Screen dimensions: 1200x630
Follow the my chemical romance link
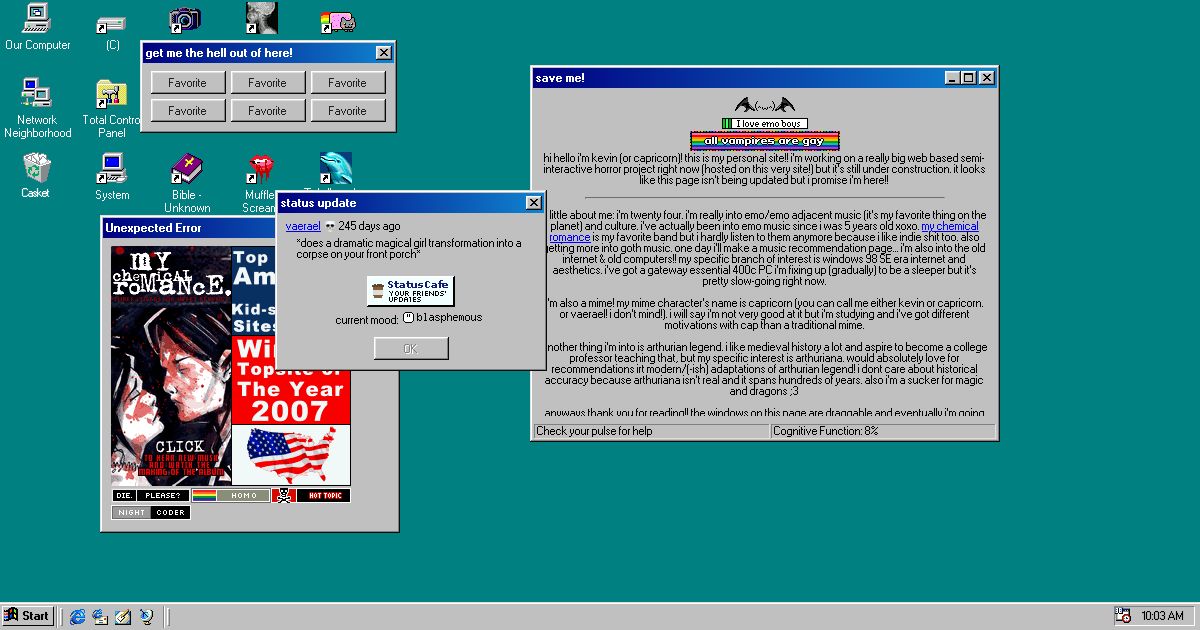pos(949,226)
